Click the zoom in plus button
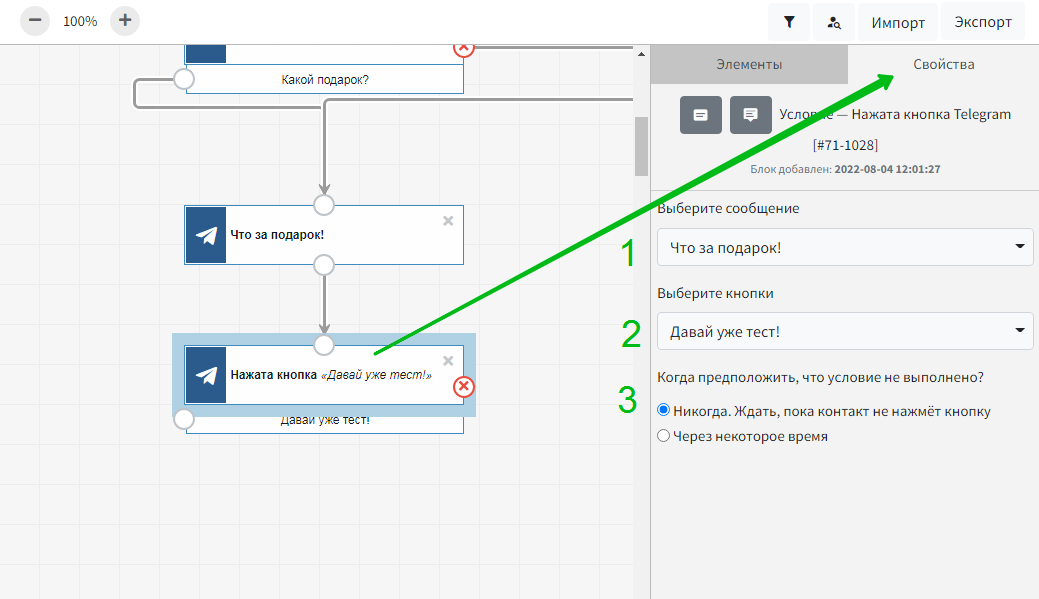Image resolution: width=1039 pixels, height=599 pixels. coord(125,20)
